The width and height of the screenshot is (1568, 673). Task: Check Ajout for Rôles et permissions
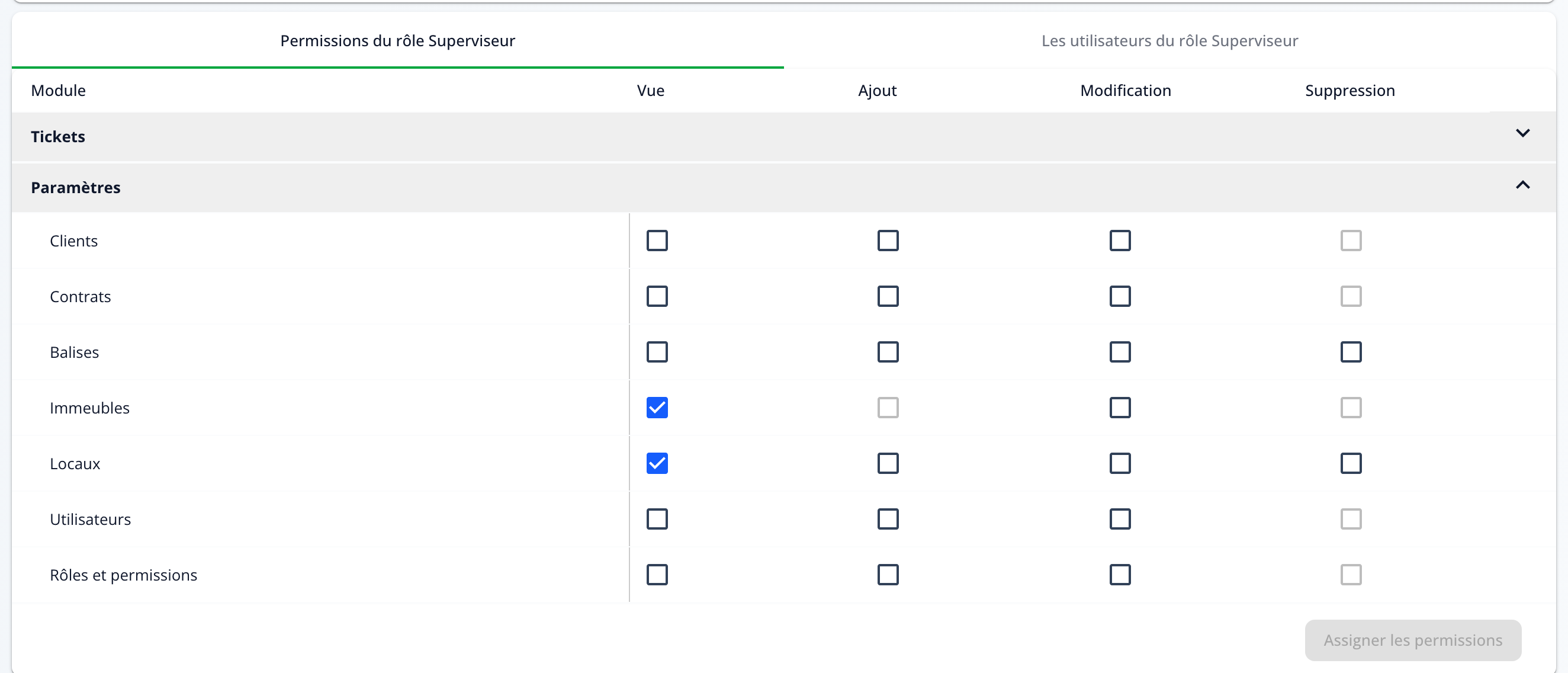(x=888, y=575)
